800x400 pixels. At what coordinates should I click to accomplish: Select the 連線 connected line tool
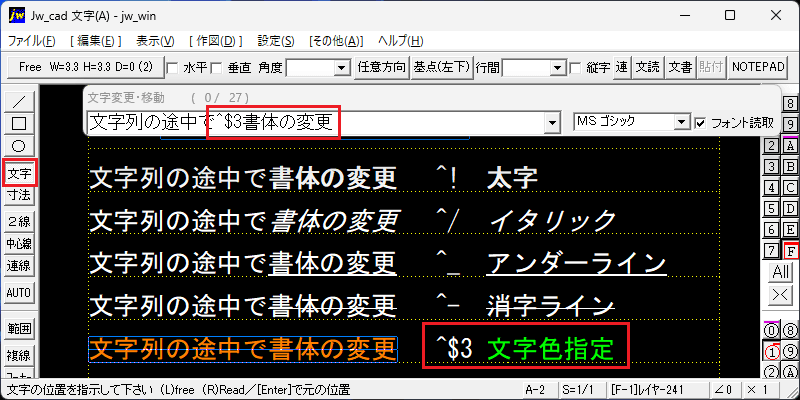pyautogui.click(x=19, y=266)
